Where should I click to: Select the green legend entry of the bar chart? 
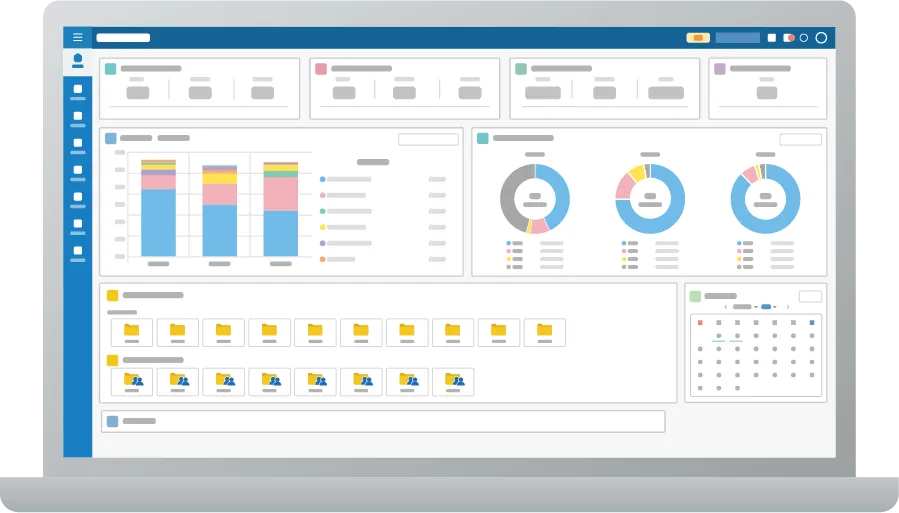pyautogui.click(x=346, y=212)
